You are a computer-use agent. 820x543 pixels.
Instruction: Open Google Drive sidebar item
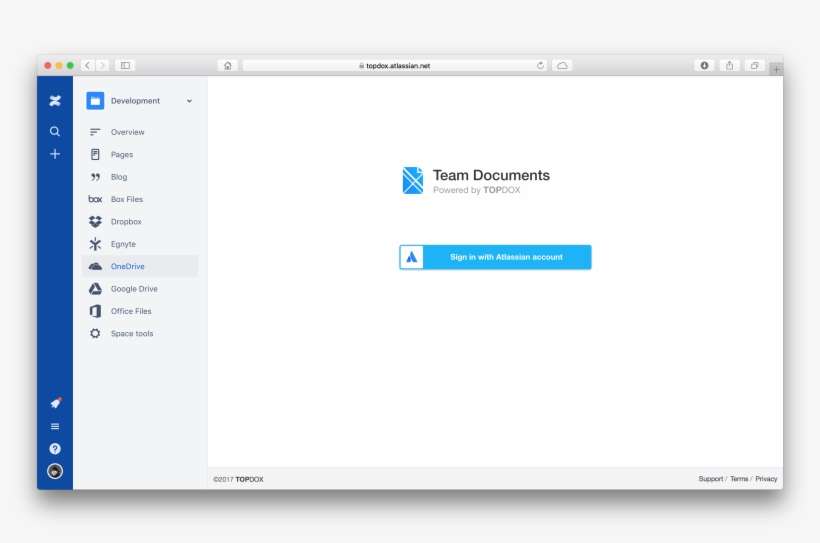click(140, 289)
